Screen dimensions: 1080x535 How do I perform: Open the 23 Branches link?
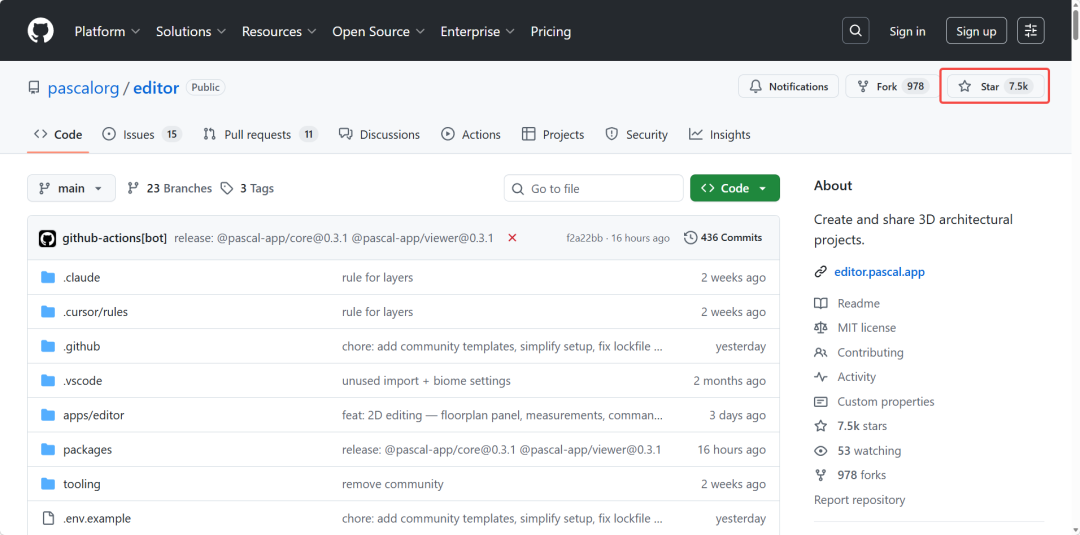pyautogui.click(x=169, y=188)
